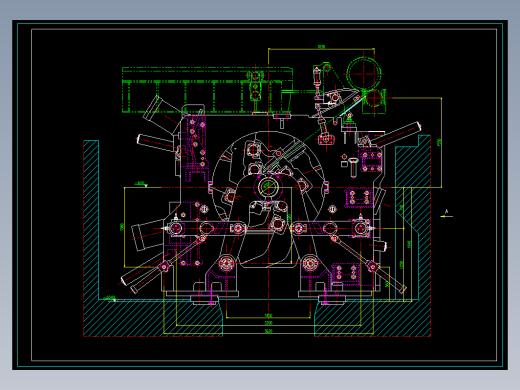This screenshot has height=390, width=520.
Task: Click the countersunk bolt symbol beside the small square
Action: tap(353, 167)
